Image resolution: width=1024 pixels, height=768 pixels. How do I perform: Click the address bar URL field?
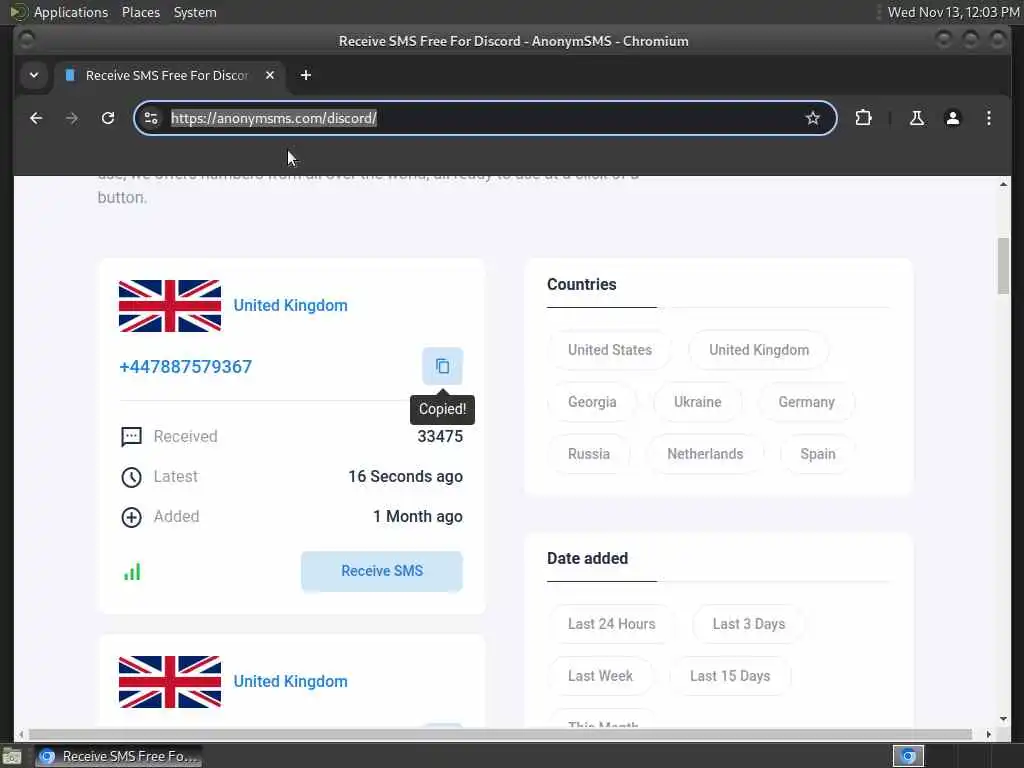click(x=483, y=118)
